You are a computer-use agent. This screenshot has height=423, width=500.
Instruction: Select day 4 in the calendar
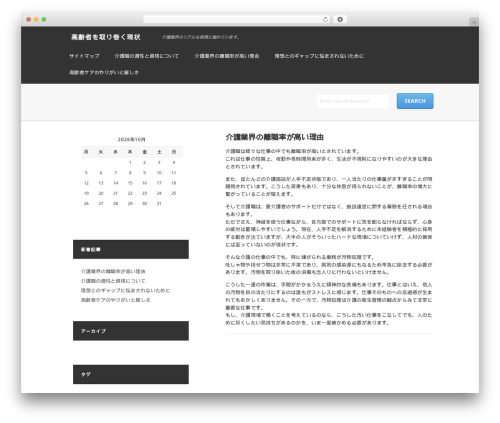pos(174,163)
